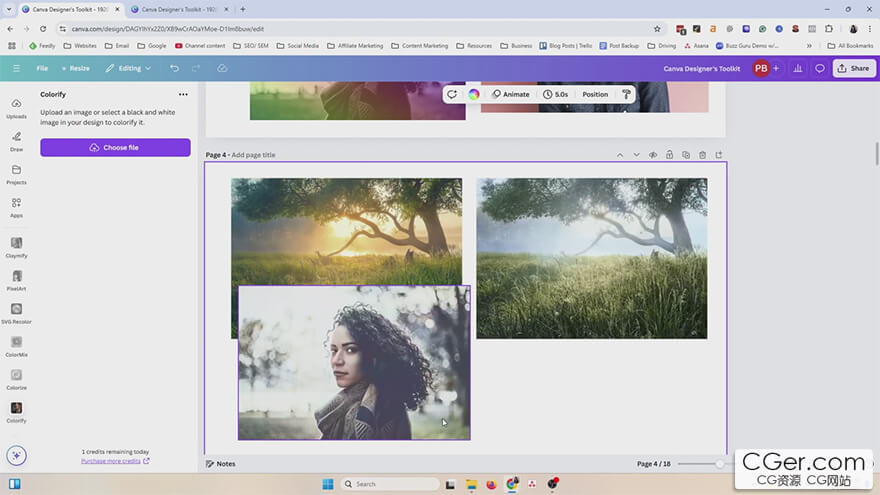Open the SVG Recolor app
The width and height of the screenshot is (880, 495).
[x=16, y=312]
